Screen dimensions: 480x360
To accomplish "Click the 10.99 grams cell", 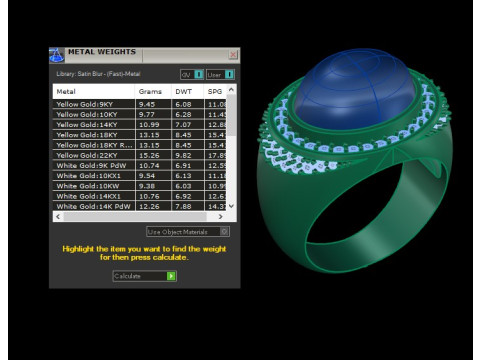I will [153, 125].
